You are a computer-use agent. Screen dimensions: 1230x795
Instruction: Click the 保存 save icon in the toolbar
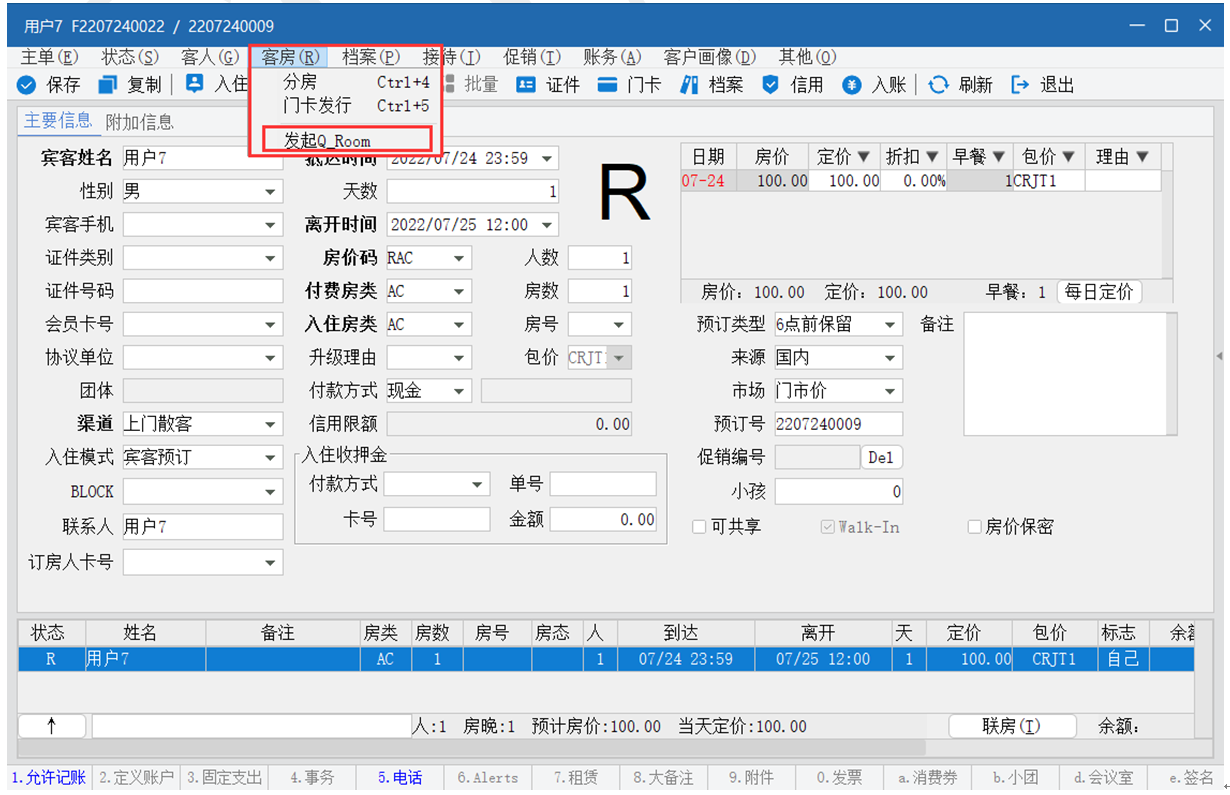coord(27,85)
